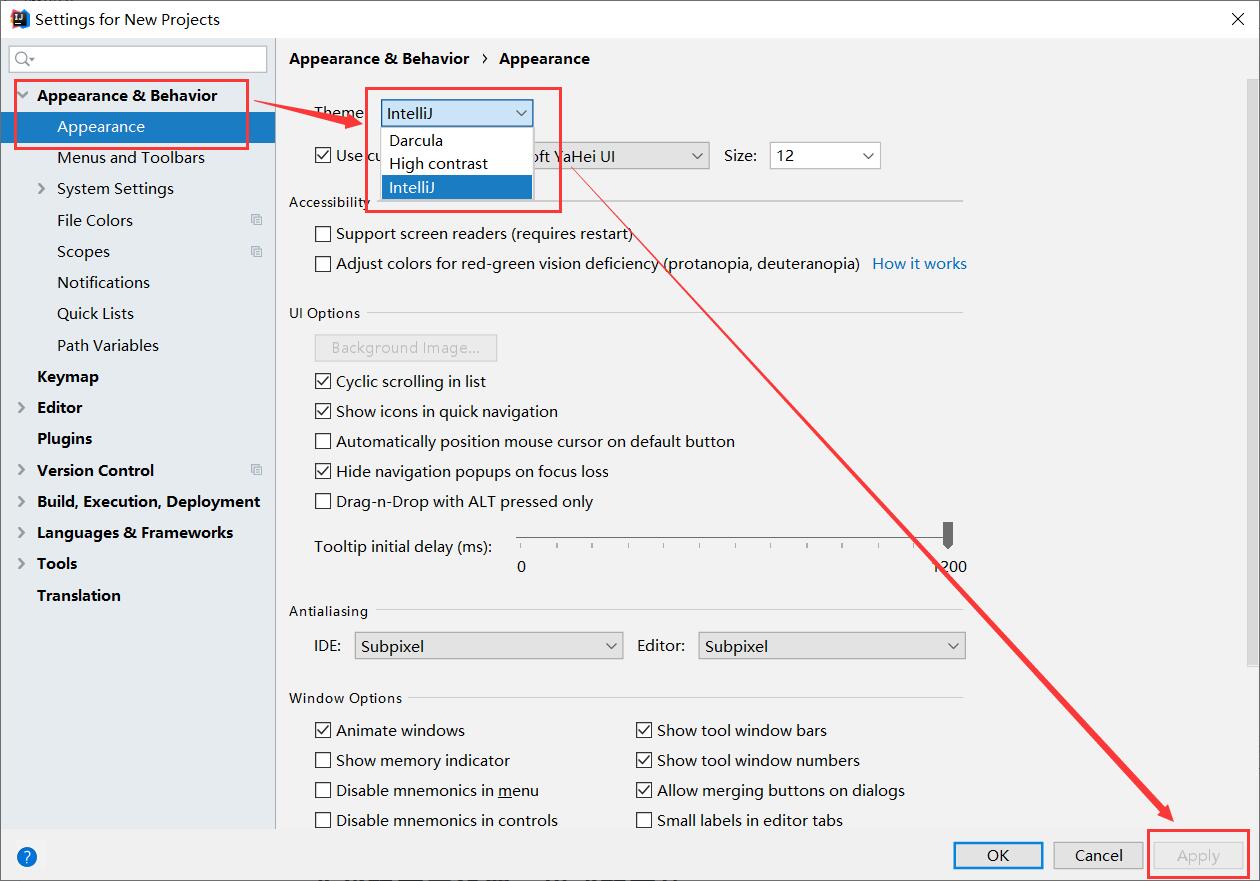The image size is (1260, 881).
Task: Uncheck Hide navigation popups on focus loss
Action: tap(322, 471)
